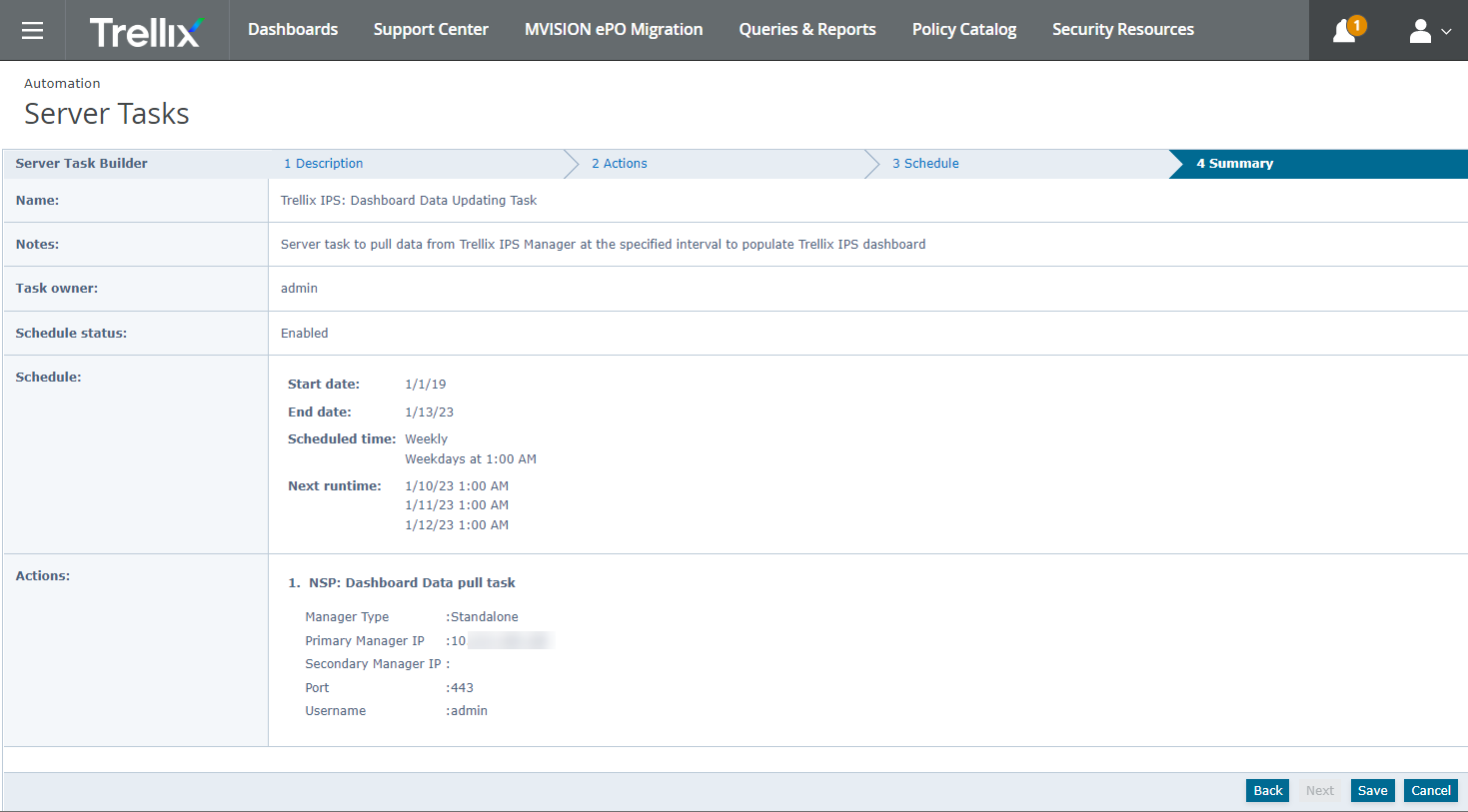Cancel the server task builder
Image resolution: width=1468 pixels, height=812 pixels.
[x=1431, y=790]
